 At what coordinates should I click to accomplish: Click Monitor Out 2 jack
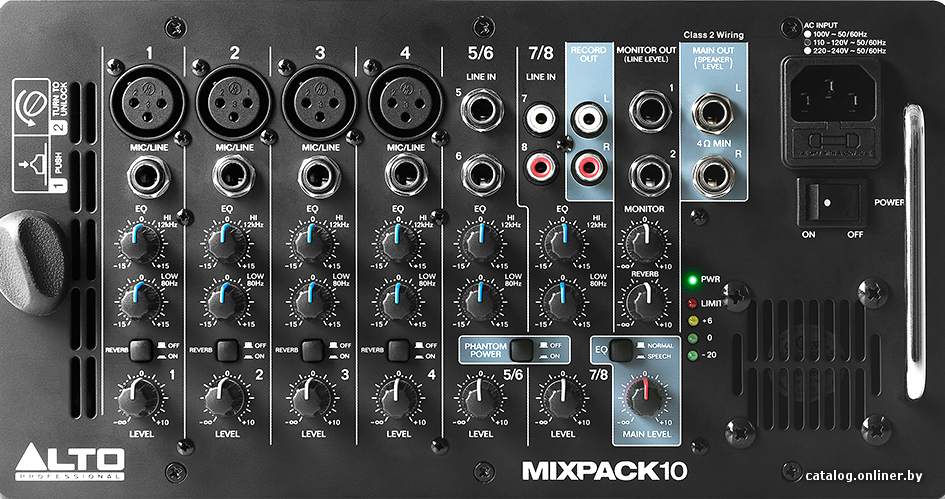pos(650,175)
